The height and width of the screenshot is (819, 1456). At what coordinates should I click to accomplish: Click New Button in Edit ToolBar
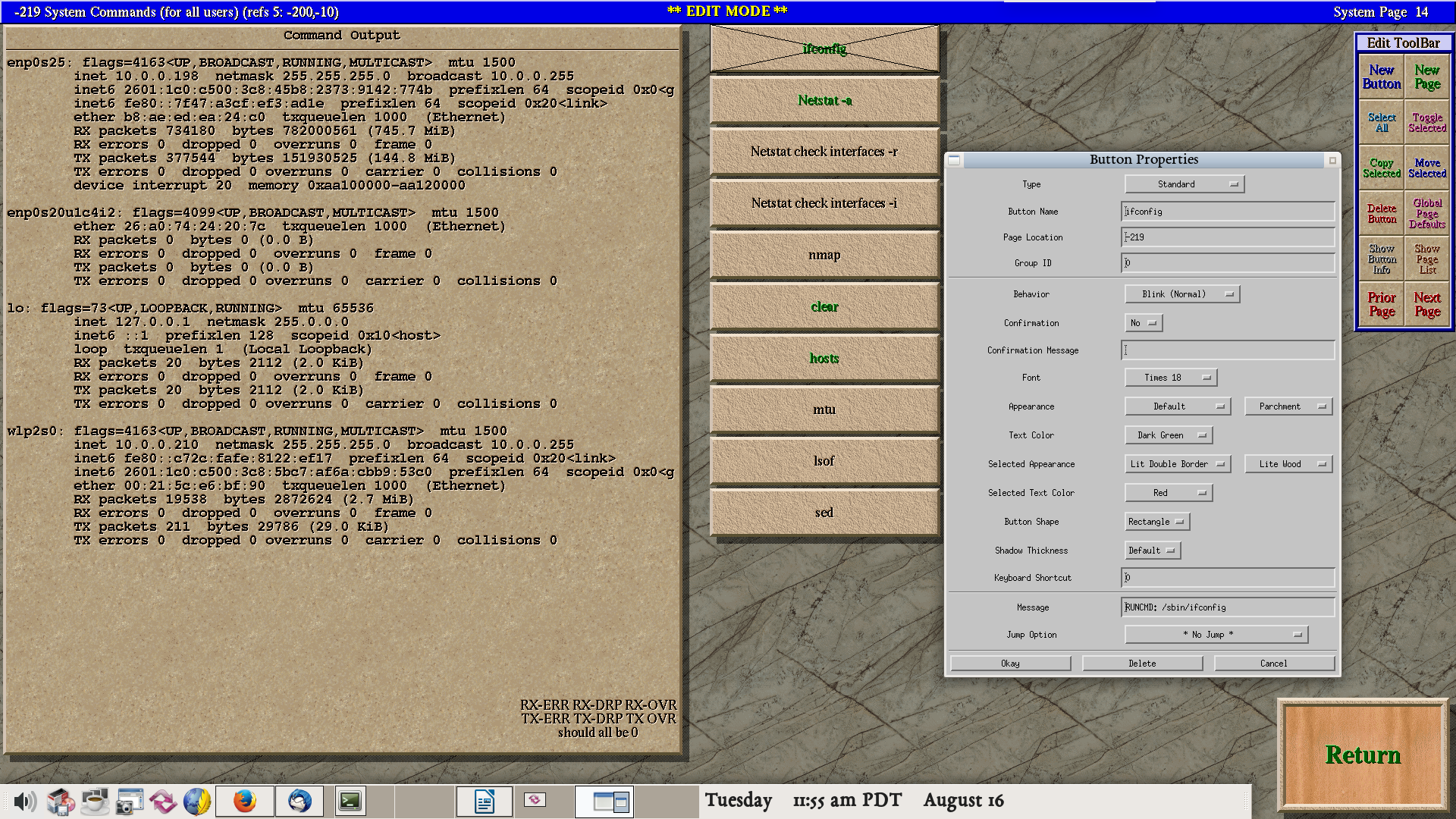pos(1381,77)
